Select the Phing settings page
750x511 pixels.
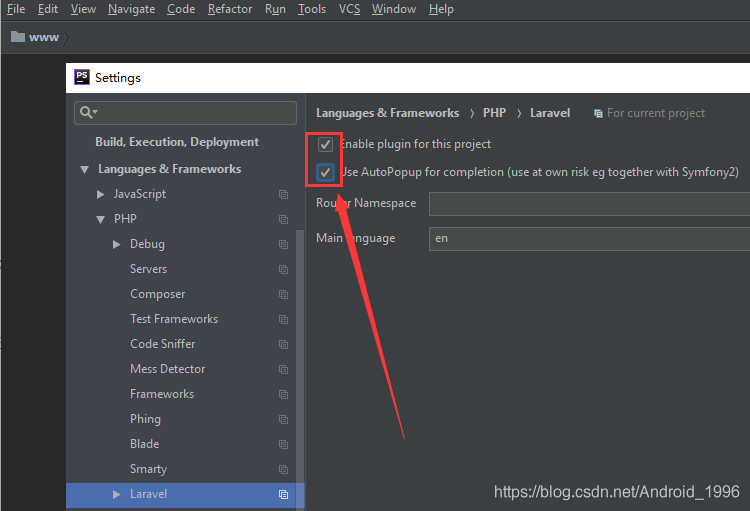pos(145,419)
